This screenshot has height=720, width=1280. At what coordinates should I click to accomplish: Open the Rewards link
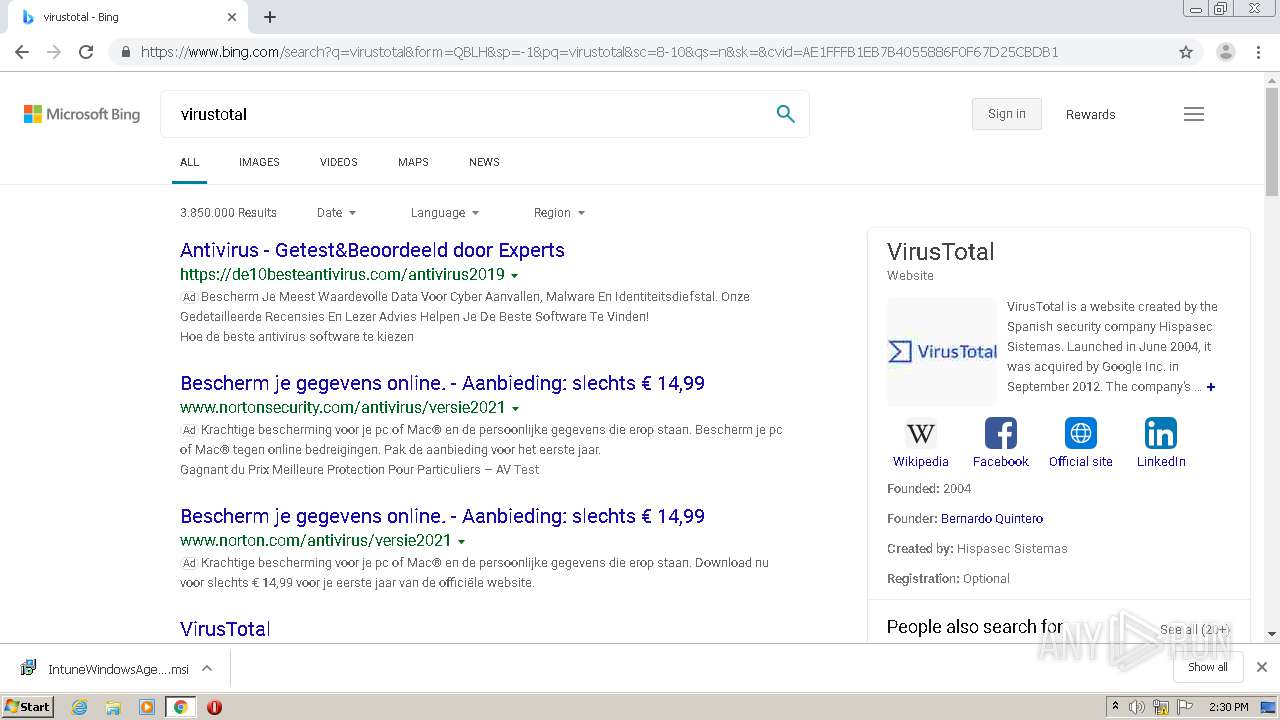[1090, 114]
